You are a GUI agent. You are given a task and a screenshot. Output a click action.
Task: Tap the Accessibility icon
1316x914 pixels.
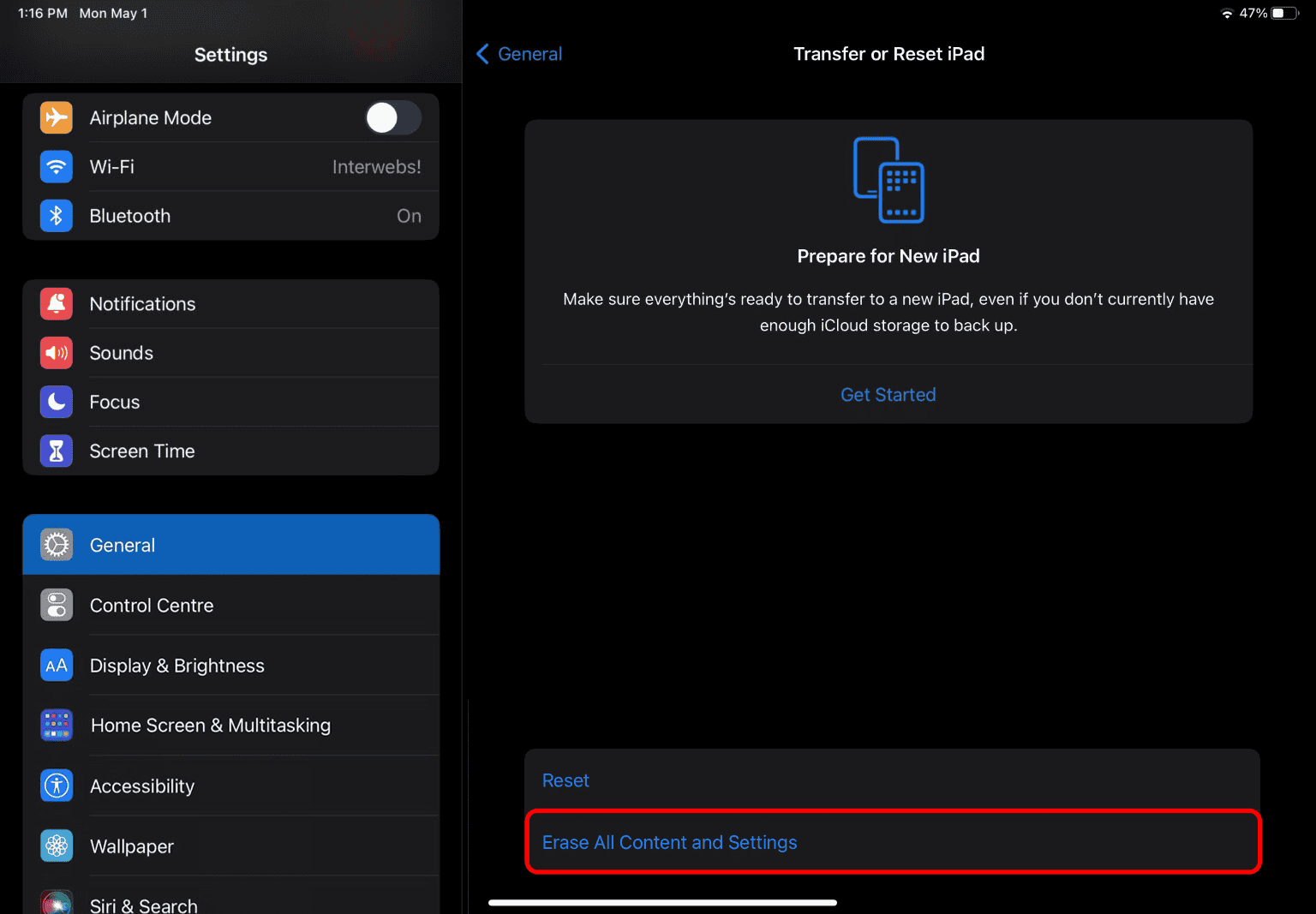point(57,786)
